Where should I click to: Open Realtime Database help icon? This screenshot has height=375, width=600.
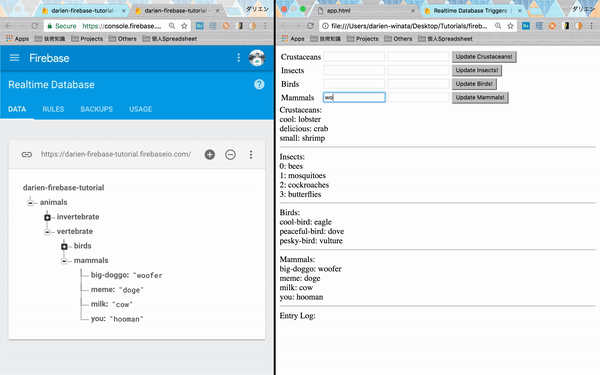coord(259,84)
